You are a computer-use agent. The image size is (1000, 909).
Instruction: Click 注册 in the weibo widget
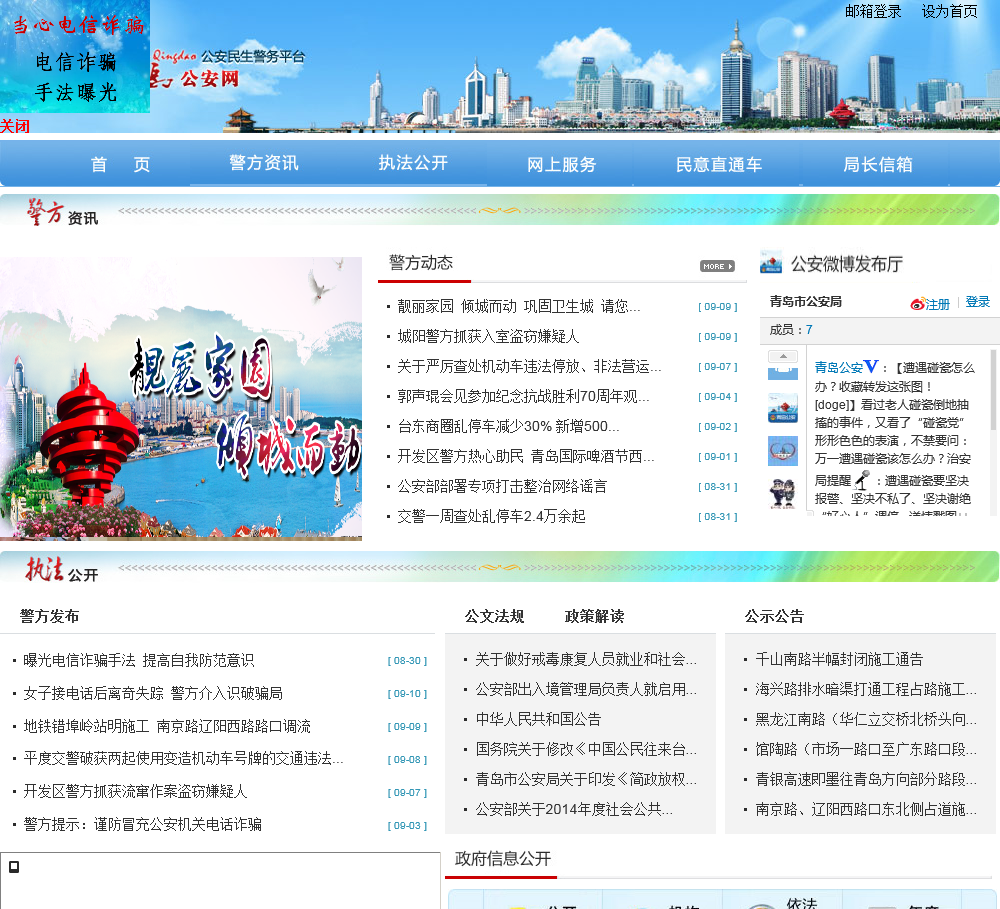(938, 304)
